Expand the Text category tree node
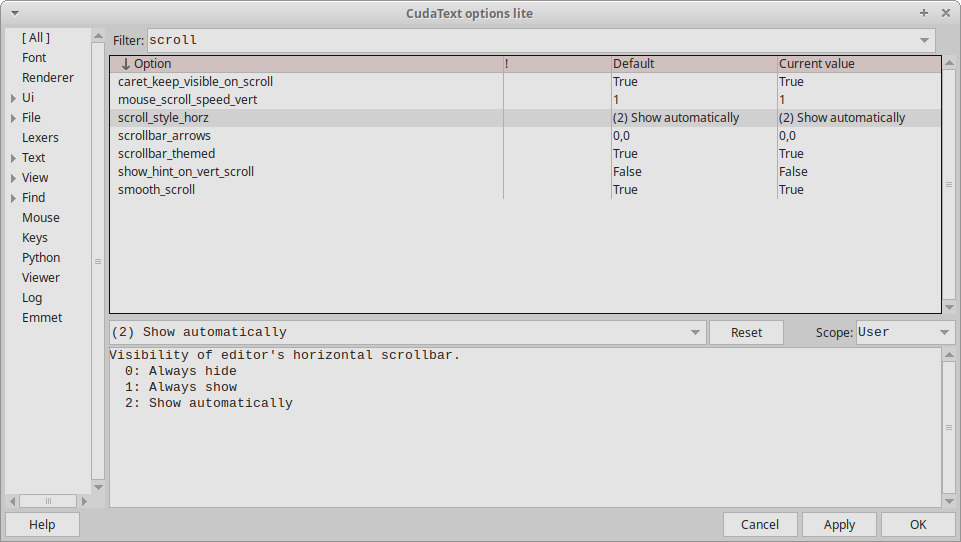The width and height of the screenshot is (961, 542). 13,158
